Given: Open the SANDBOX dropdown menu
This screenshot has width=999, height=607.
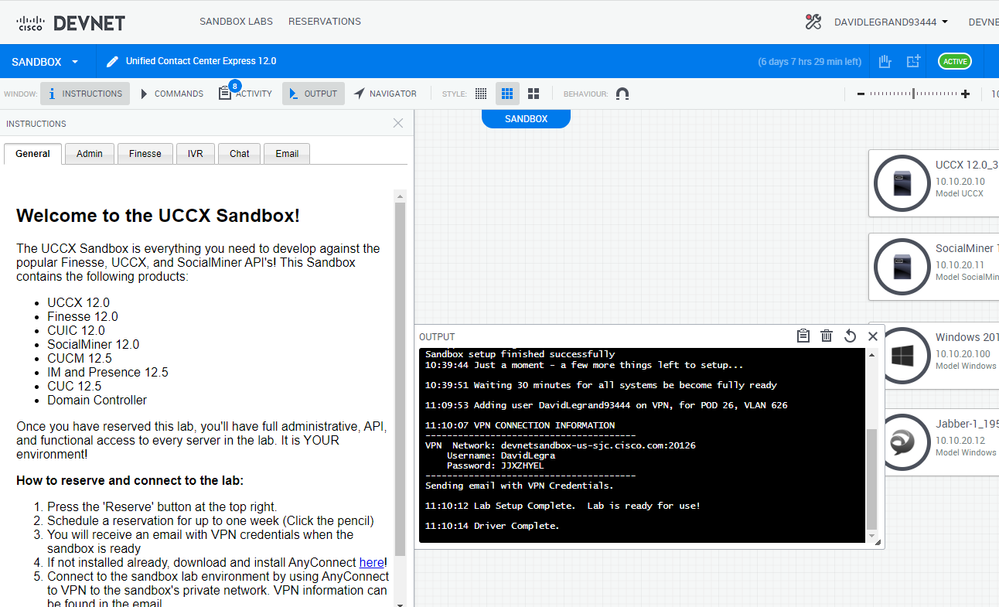Looking at the screenshot, I should pyautogui.click(x=45, y=62).
